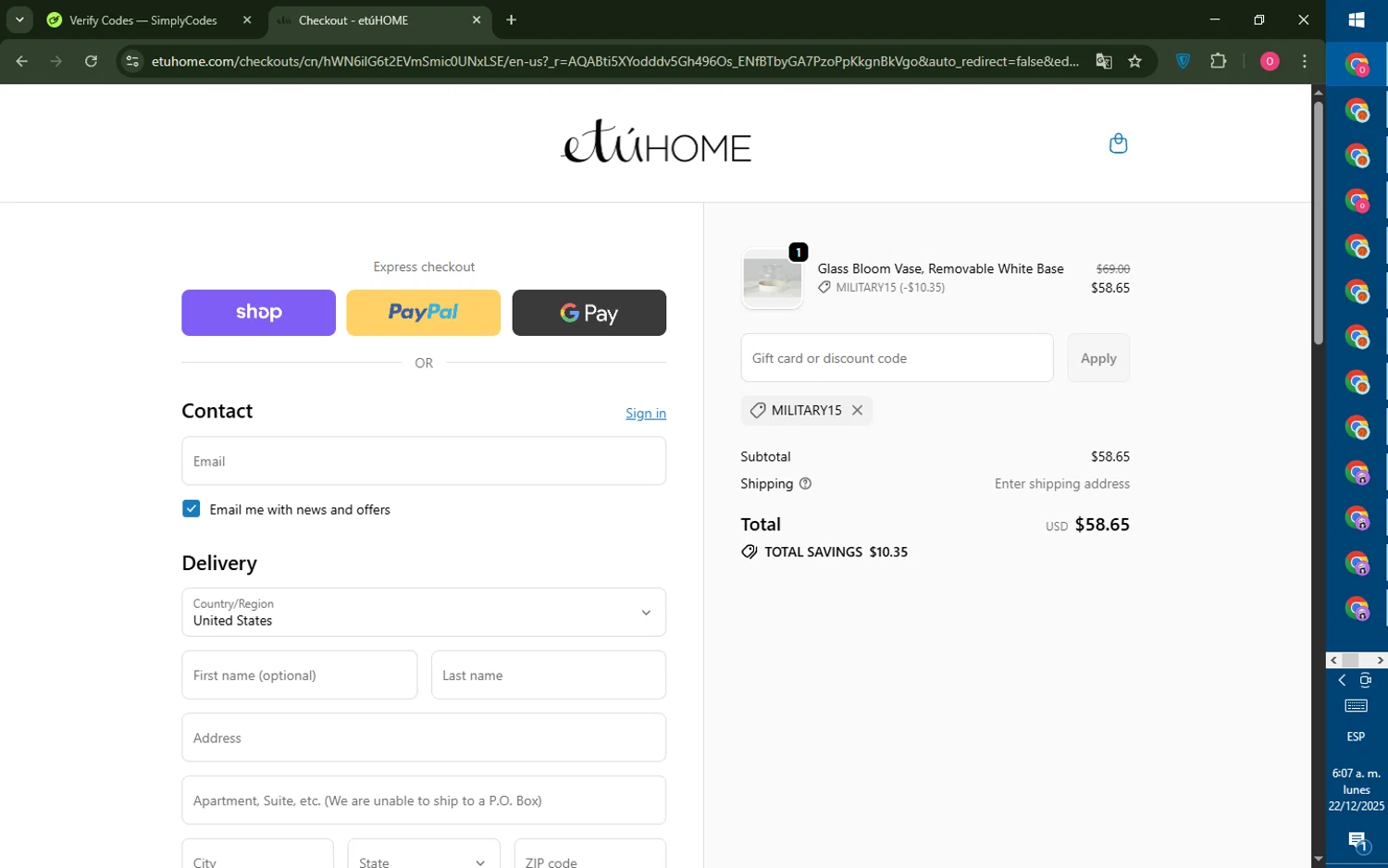Open the shopping bag cart icon
This screenshot has width=1388, height=868.
tap(1118, 143)
